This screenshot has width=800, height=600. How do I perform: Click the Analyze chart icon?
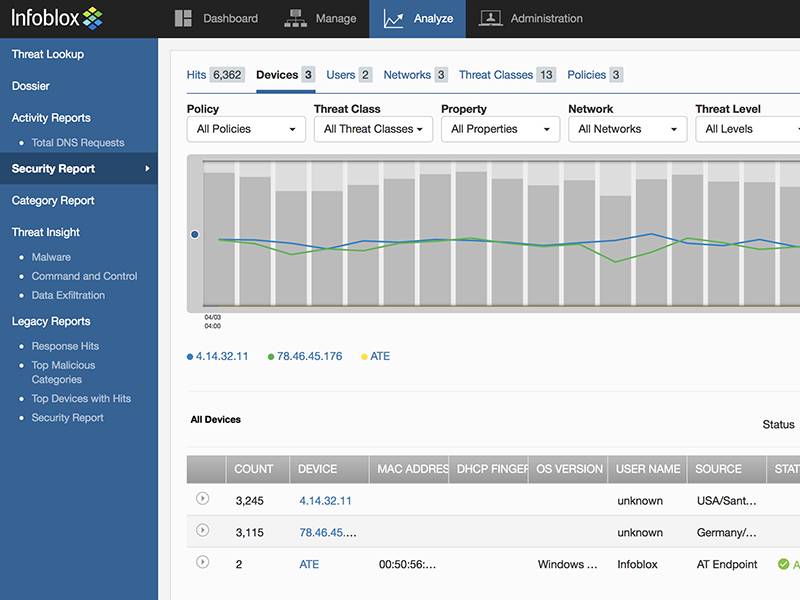tap(393, 19)
